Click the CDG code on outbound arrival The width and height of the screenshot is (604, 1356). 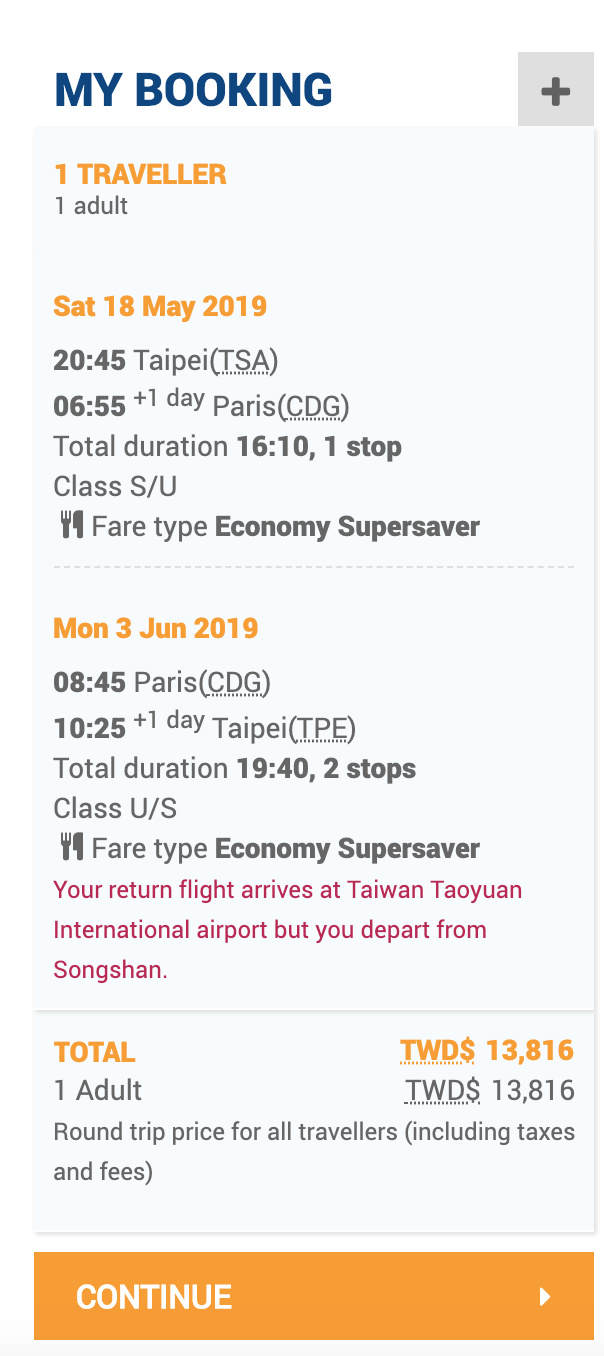(x=314, y=406)
